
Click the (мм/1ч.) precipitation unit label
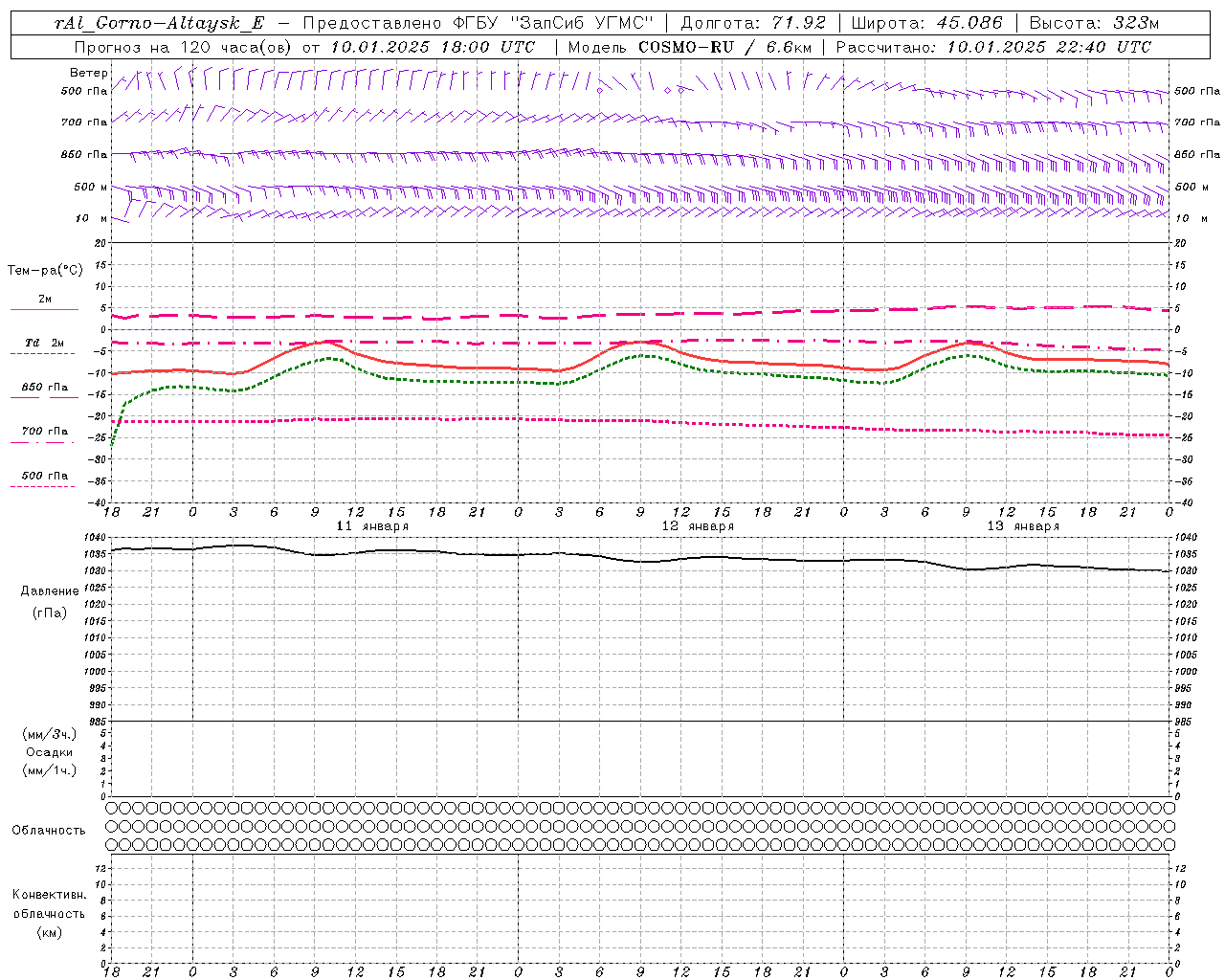tap(50, 770)
